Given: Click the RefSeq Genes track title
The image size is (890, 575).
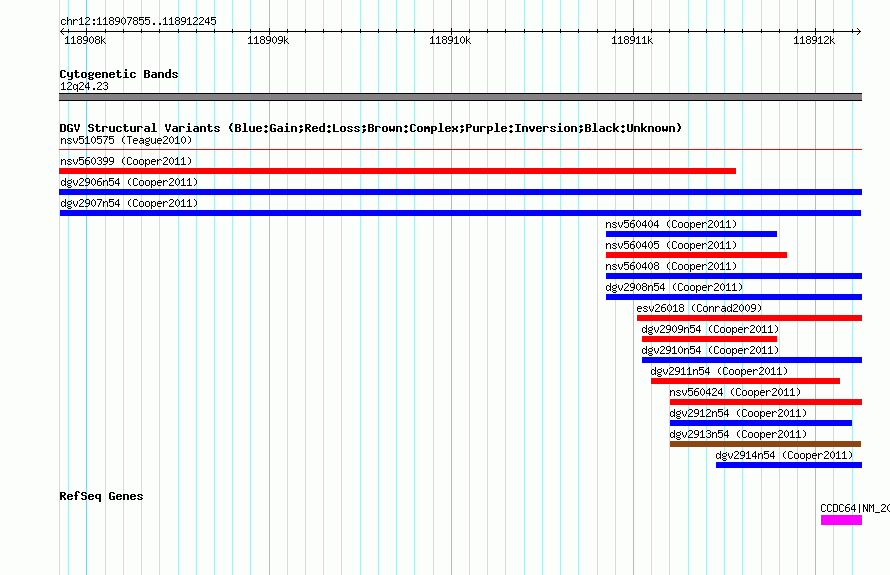Looking at the screenshot, I should (101, 496).
